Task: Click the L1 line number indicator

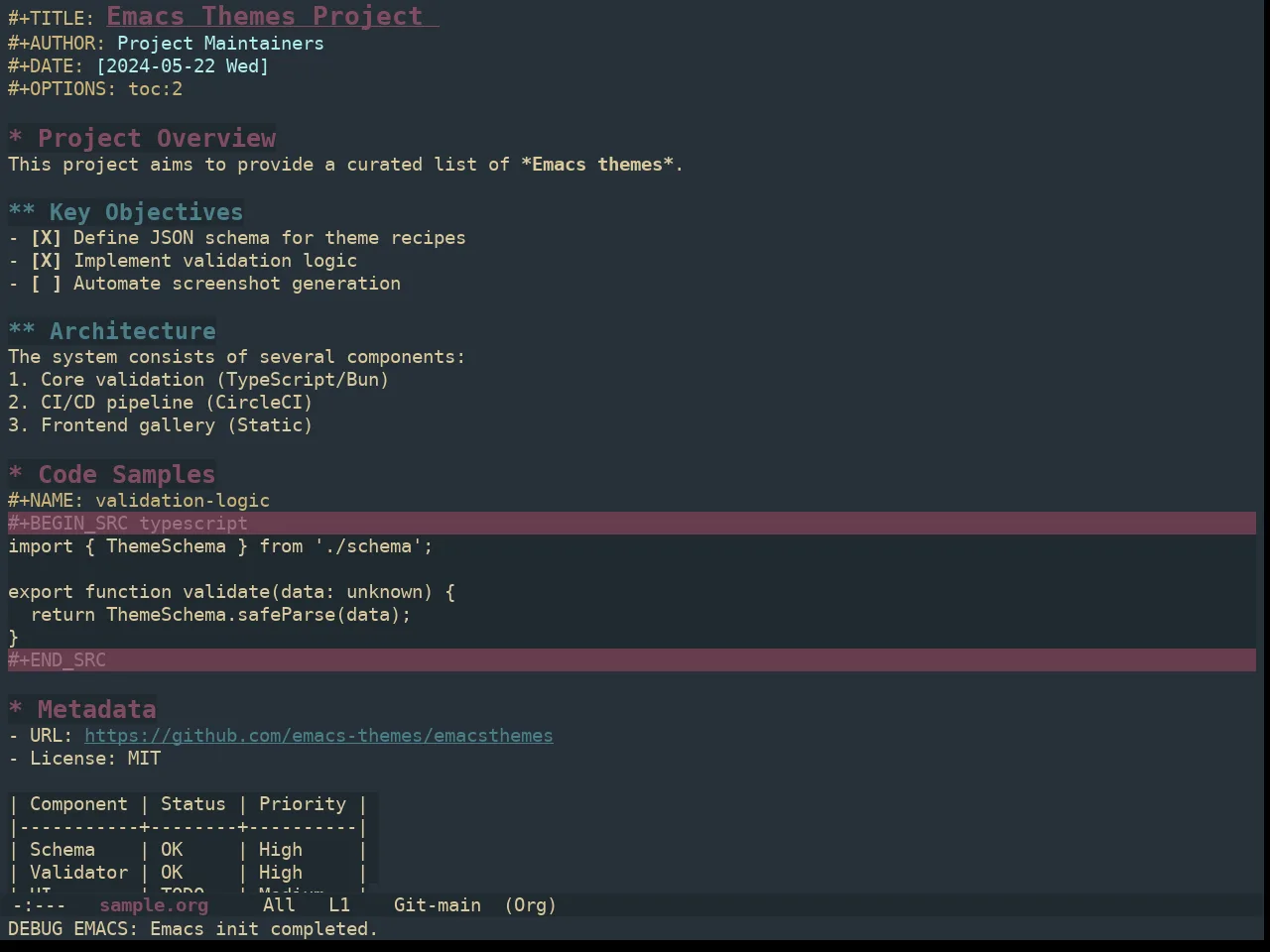Action: tap(339, 905)
